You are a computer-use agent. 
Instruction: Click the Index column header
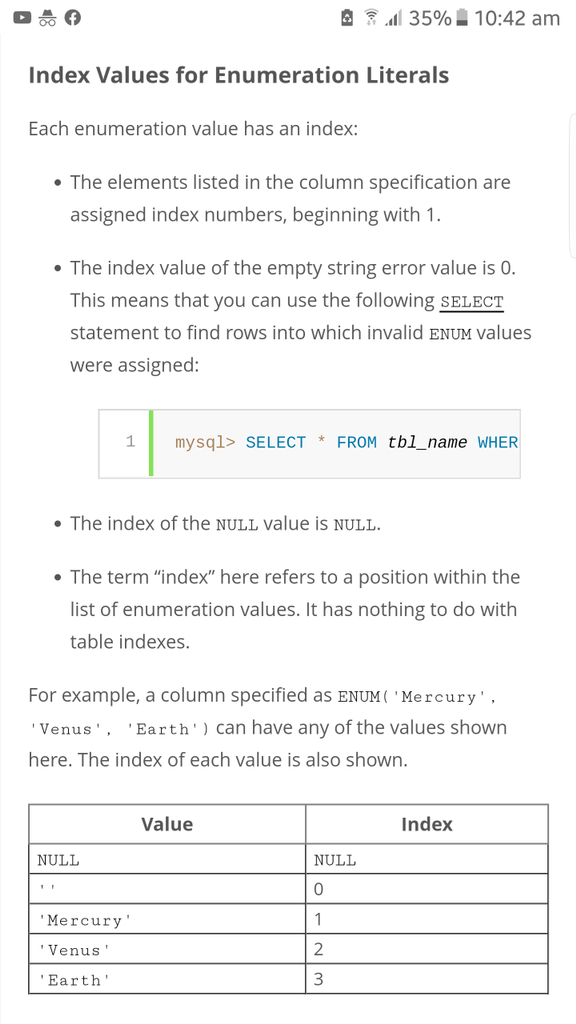(x=426, y=824)
